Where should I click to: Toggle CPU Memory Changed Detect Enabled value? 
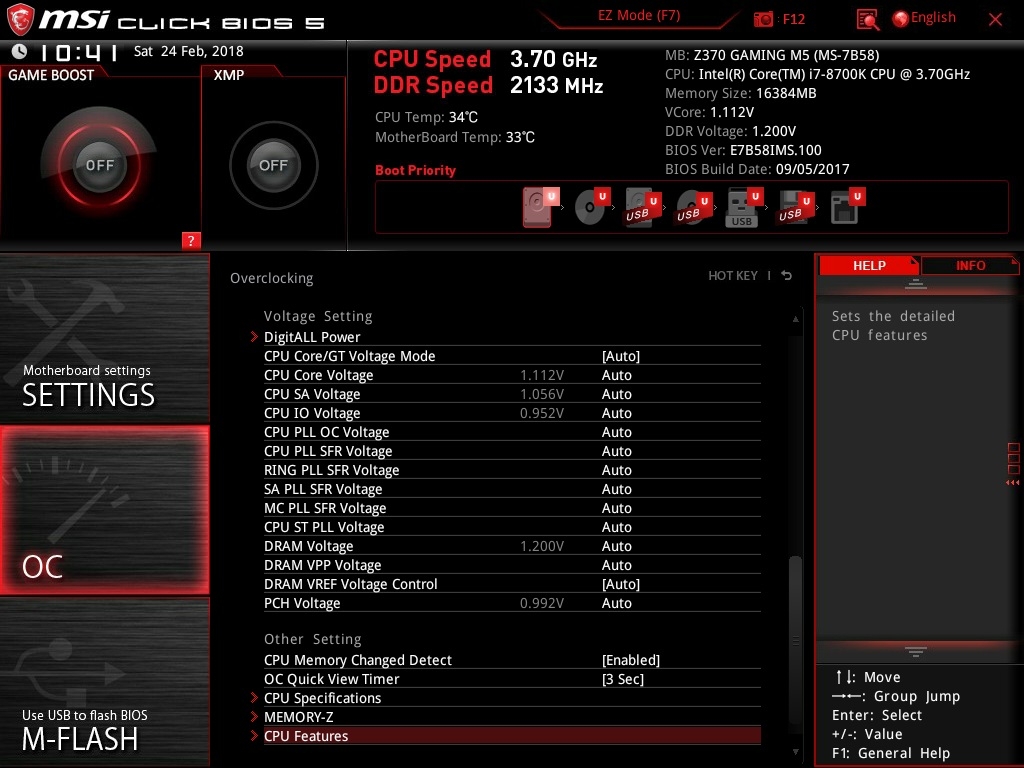630,660
